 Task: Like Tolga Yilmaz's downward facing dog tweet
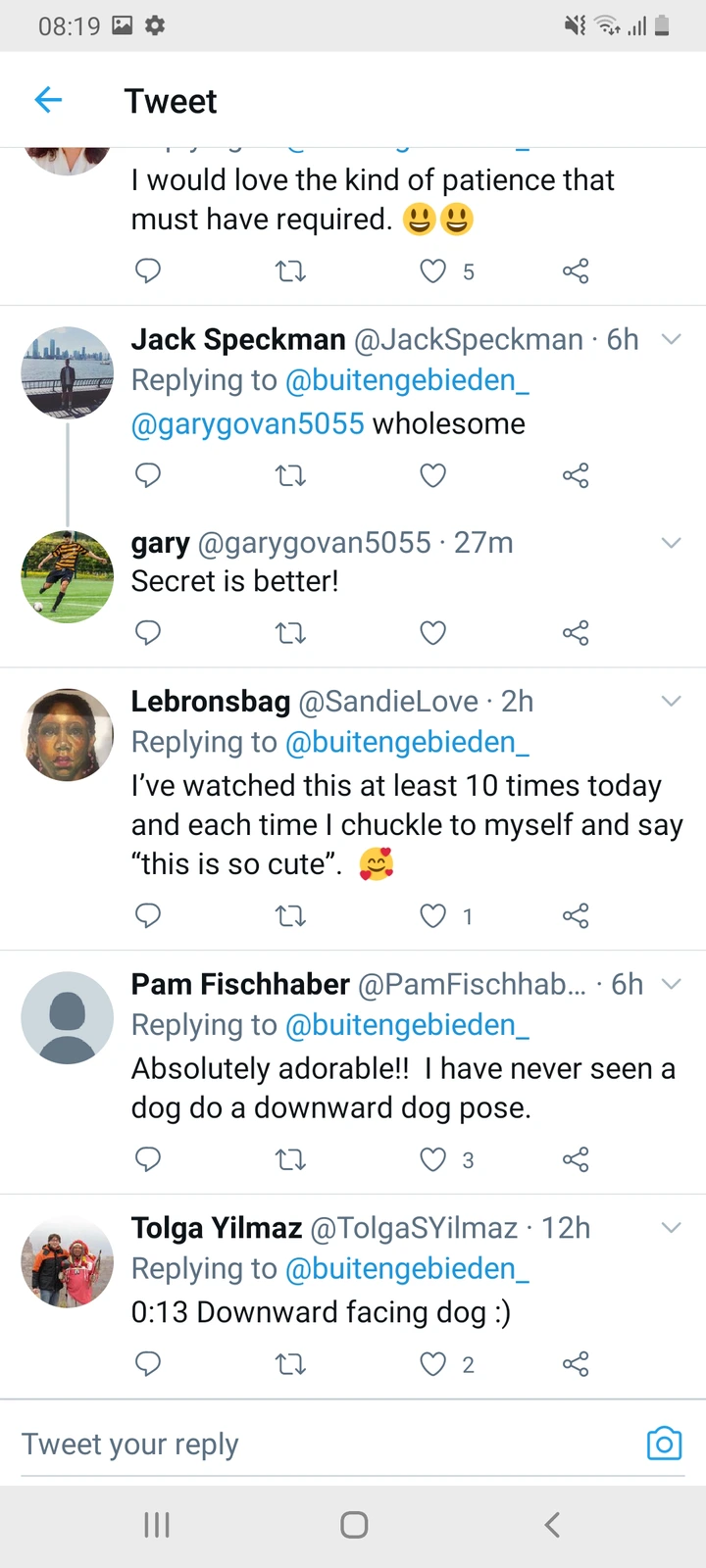click(x=432, y=1364)
